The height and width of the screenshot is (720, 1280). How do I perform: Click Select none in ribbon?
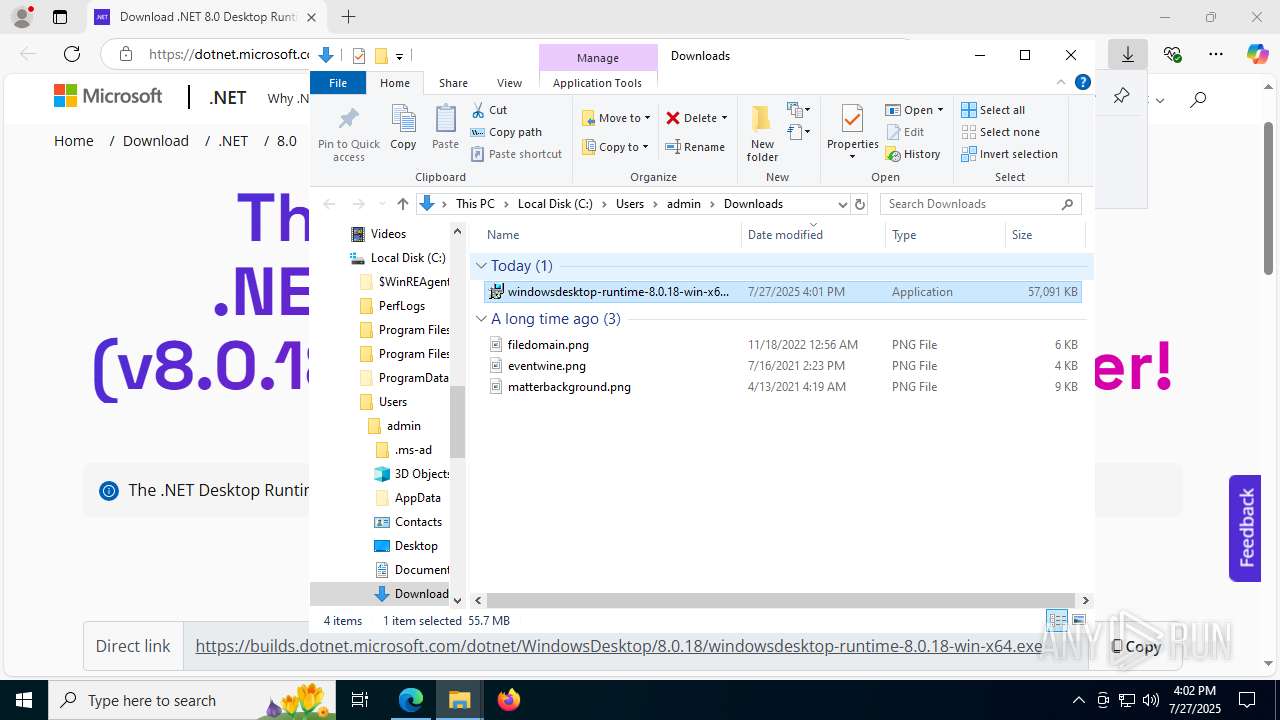1000,132
